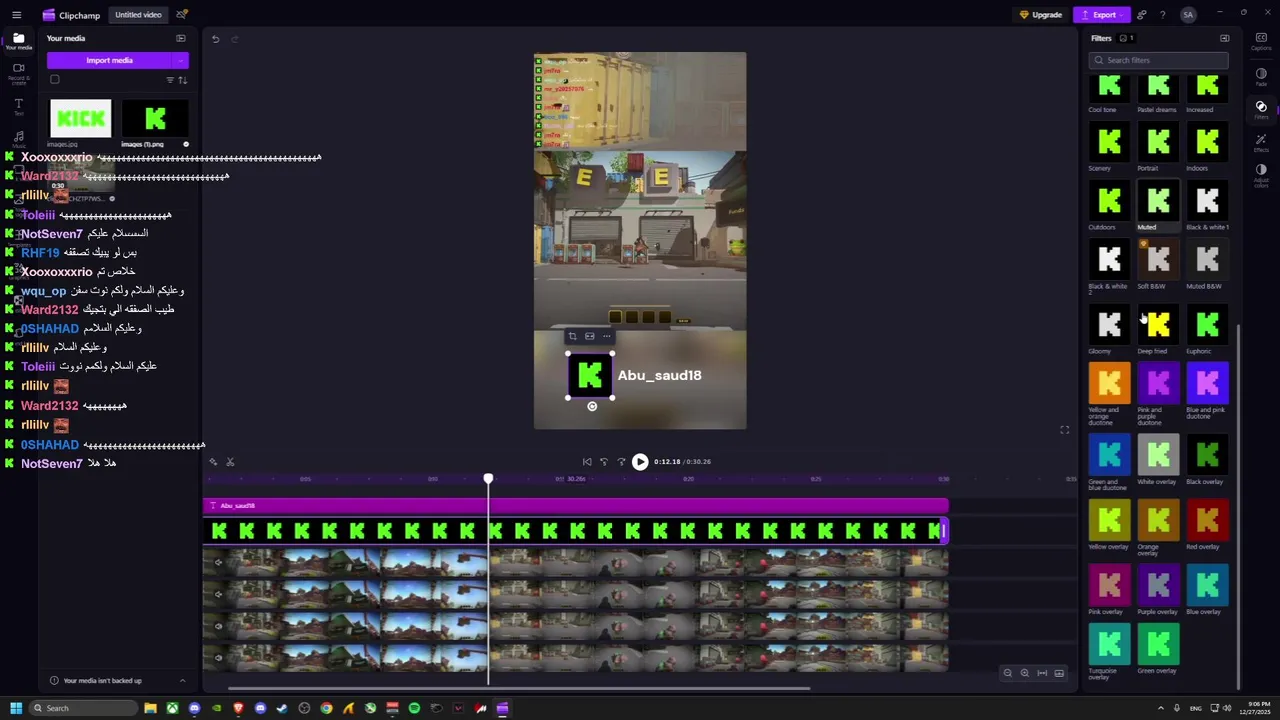Apply the Black & white 1 filter
Image resolution: width=1280 pixels, height=720 pixels.
point(1207,201)
